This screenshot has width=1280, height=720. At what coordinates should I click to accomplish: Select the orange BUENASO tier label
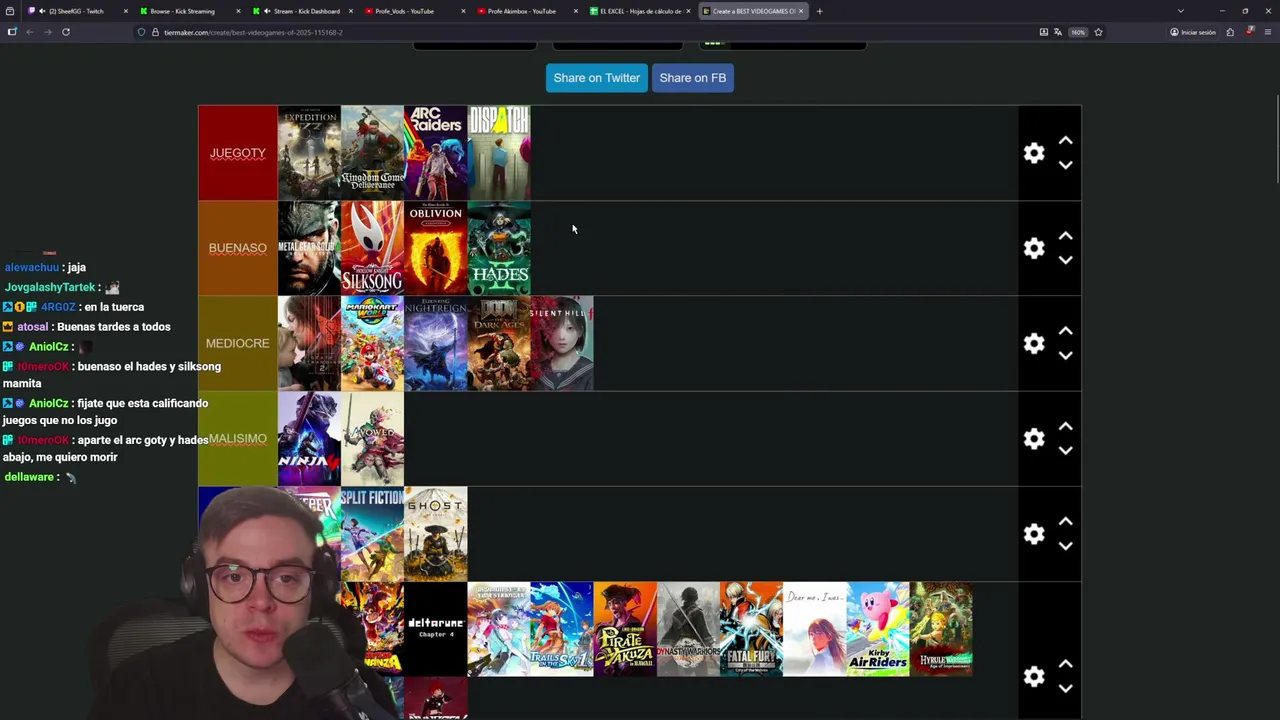(238, 248)
